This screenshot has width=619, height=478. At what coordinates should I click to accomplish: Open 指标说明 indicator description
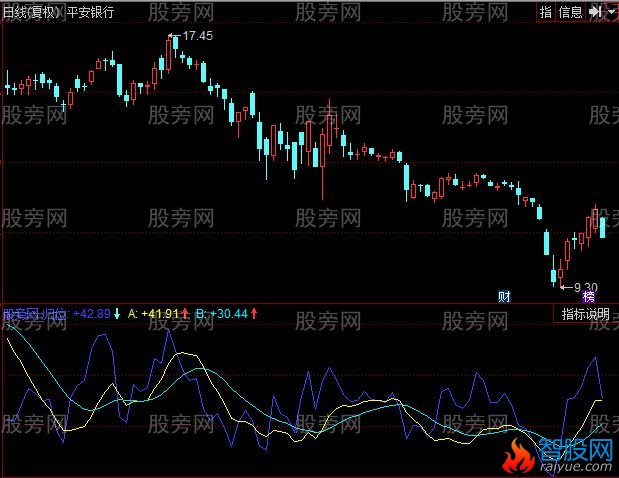point(585,314)
